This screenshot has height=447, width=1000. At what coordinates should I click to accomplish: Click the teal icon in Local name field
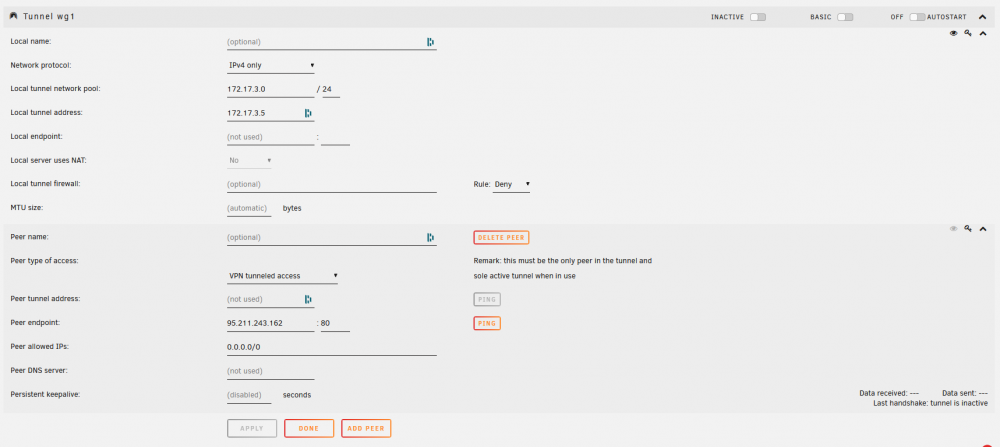tap(430, 41)
